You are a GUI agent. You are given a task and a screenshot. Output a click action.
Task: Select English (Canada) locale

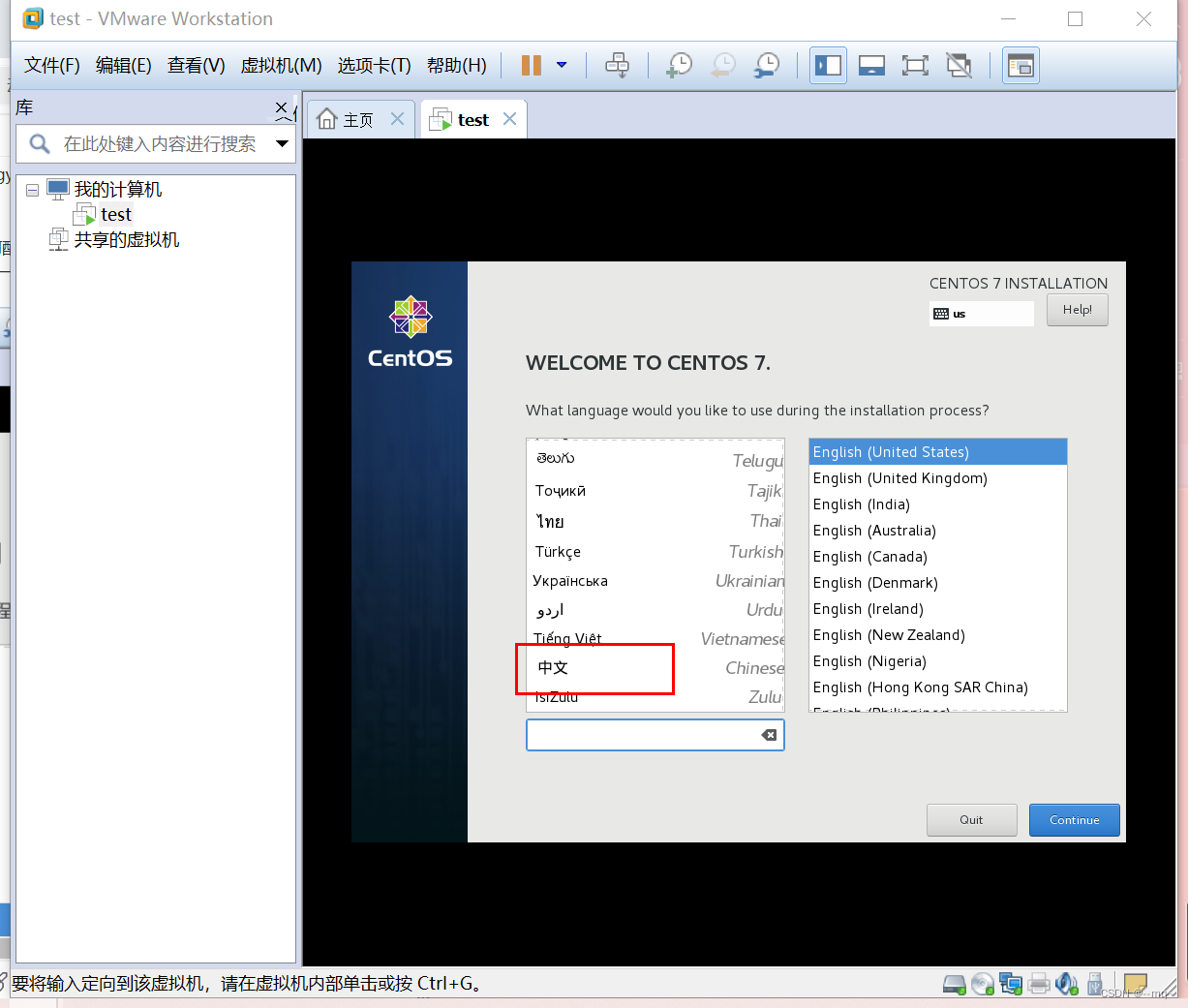(x=937, y=557)
